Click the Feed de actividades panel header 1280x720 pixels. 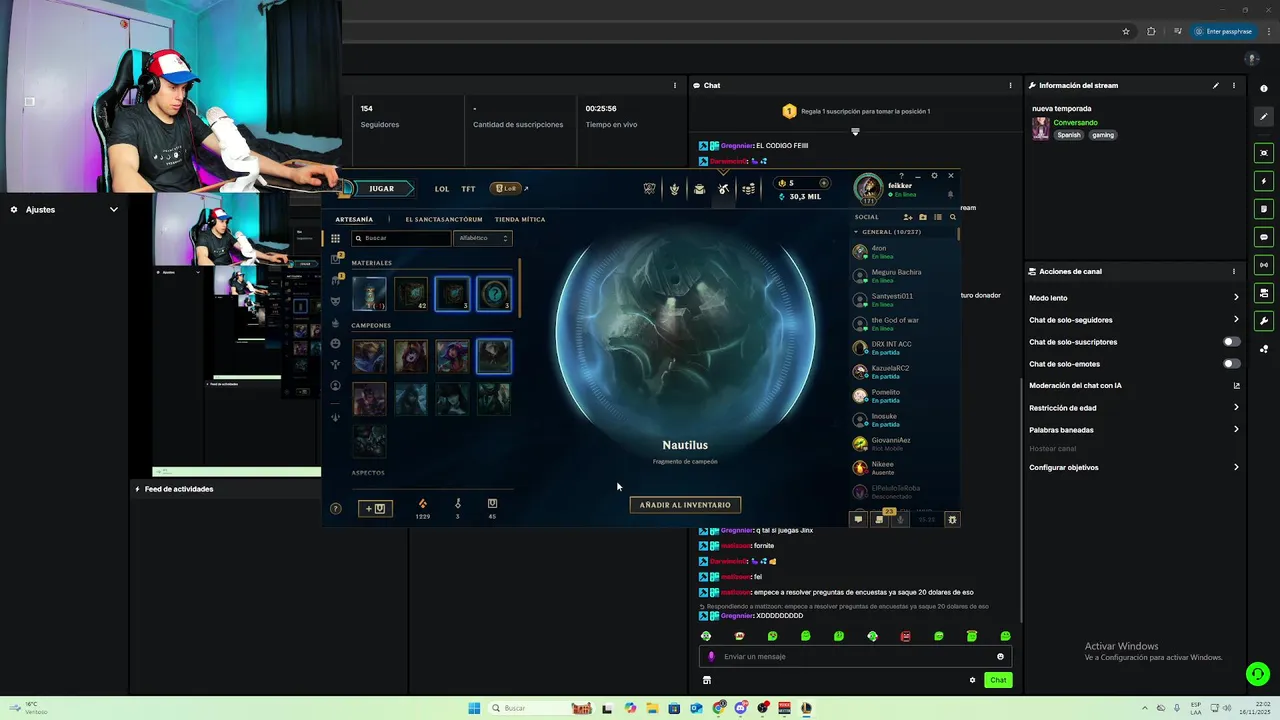179,489
